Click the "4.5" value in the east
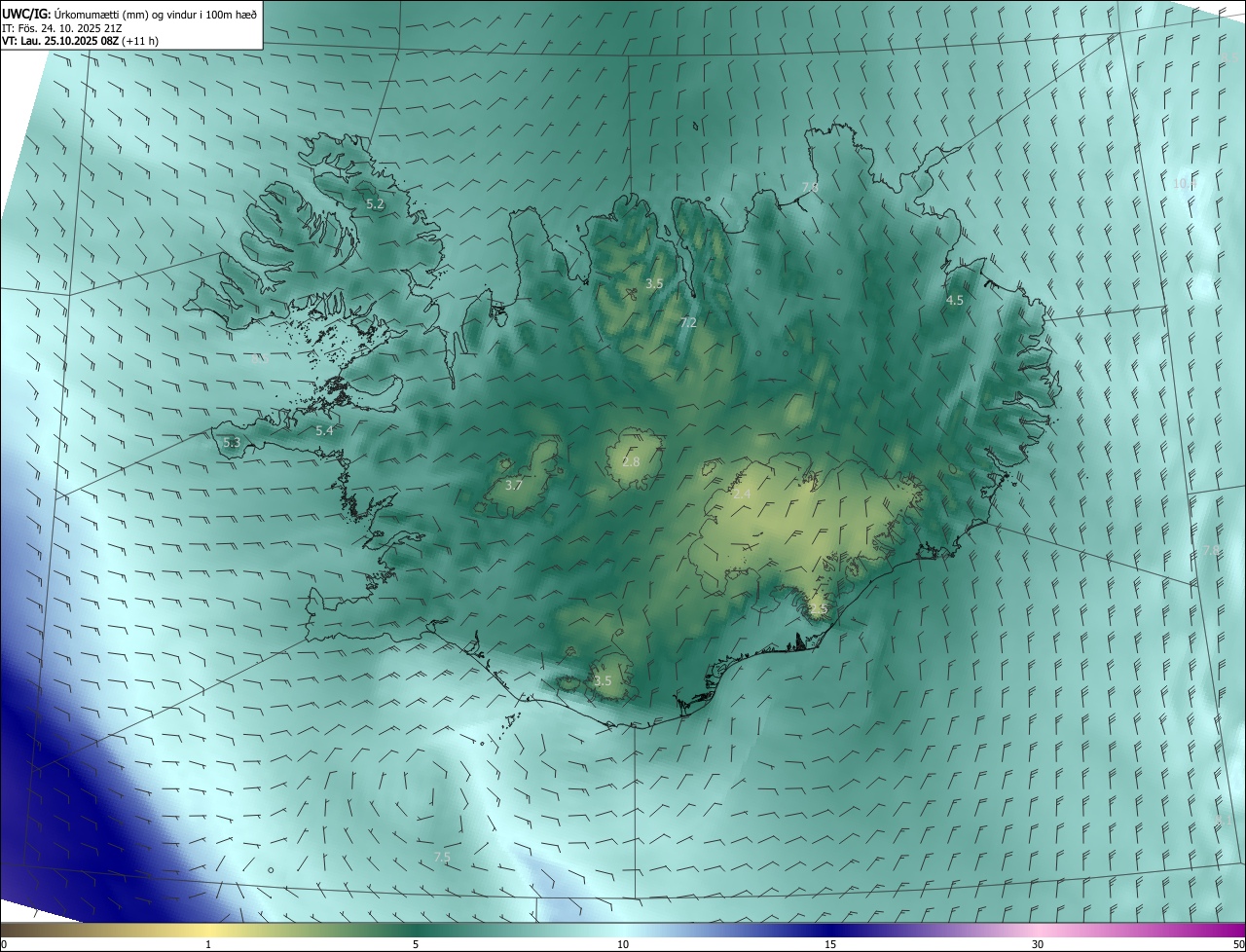 (x=955, y=301)
